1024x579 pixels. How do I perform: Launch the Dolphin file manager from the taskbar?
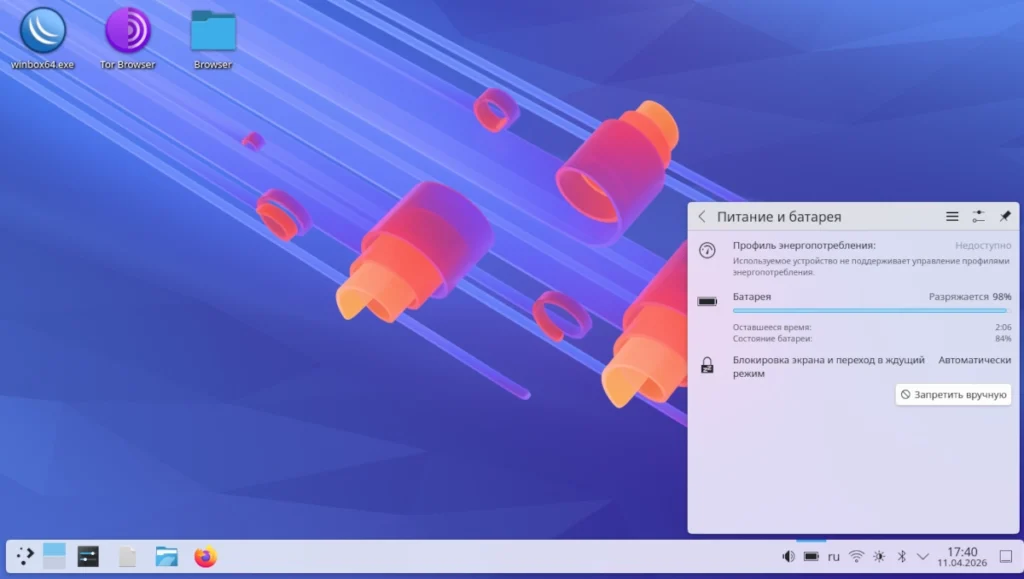point(167,557)
